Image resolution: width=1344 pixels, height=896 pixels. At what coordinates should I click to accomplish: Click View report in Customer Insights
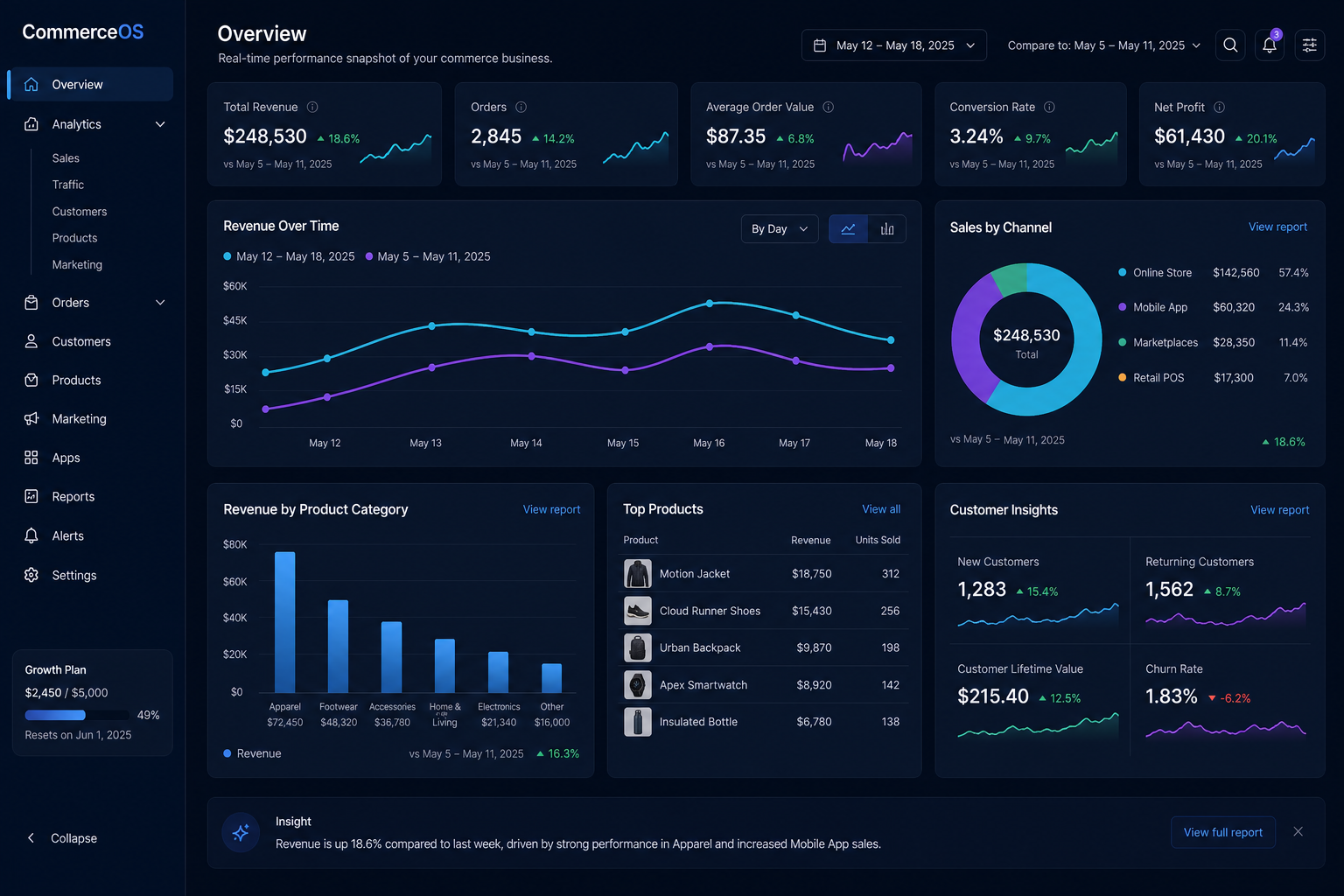pos(1280,510)
